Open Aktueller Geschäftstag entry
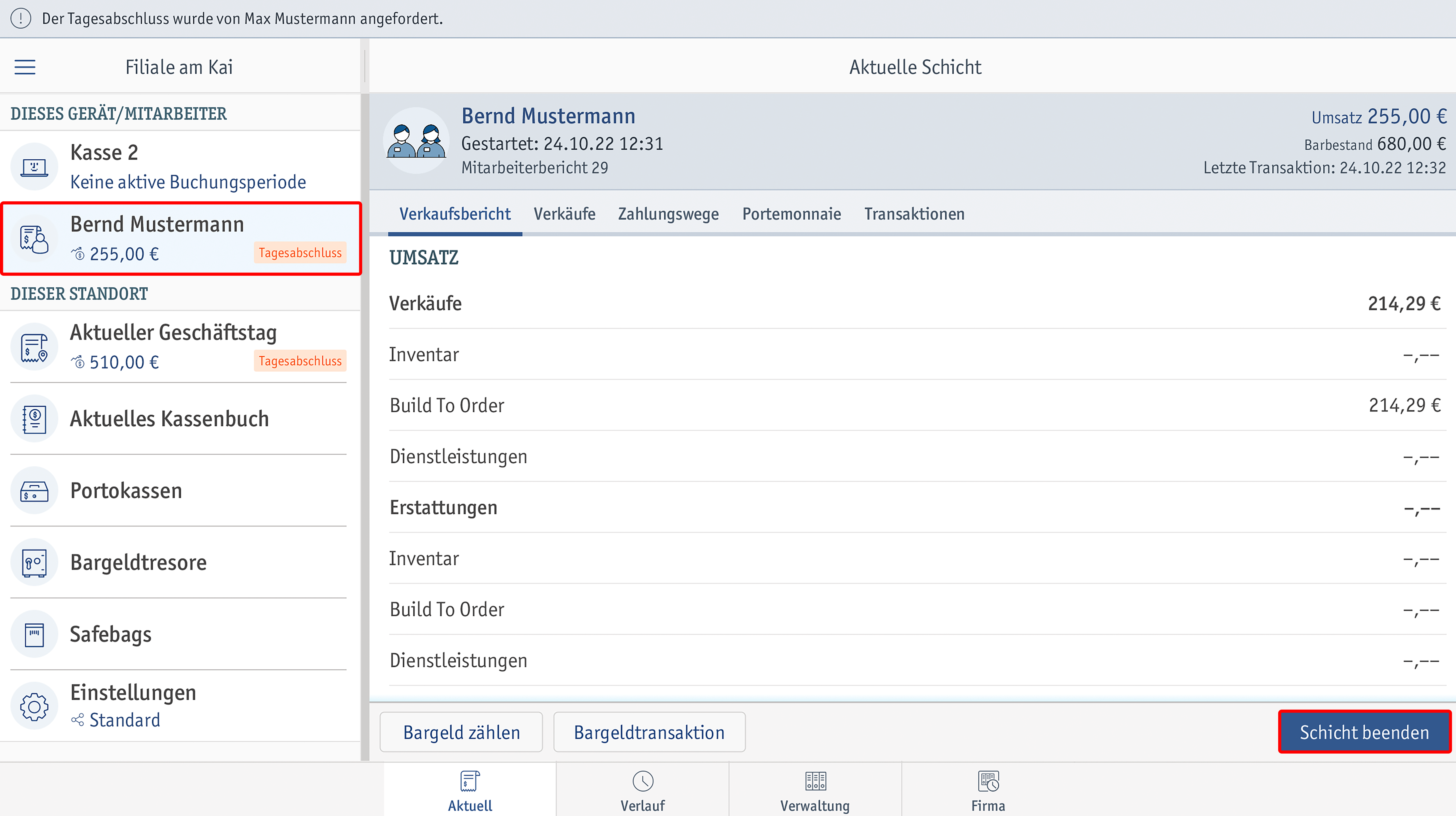The image size is (1456, 816). (180, 346)
